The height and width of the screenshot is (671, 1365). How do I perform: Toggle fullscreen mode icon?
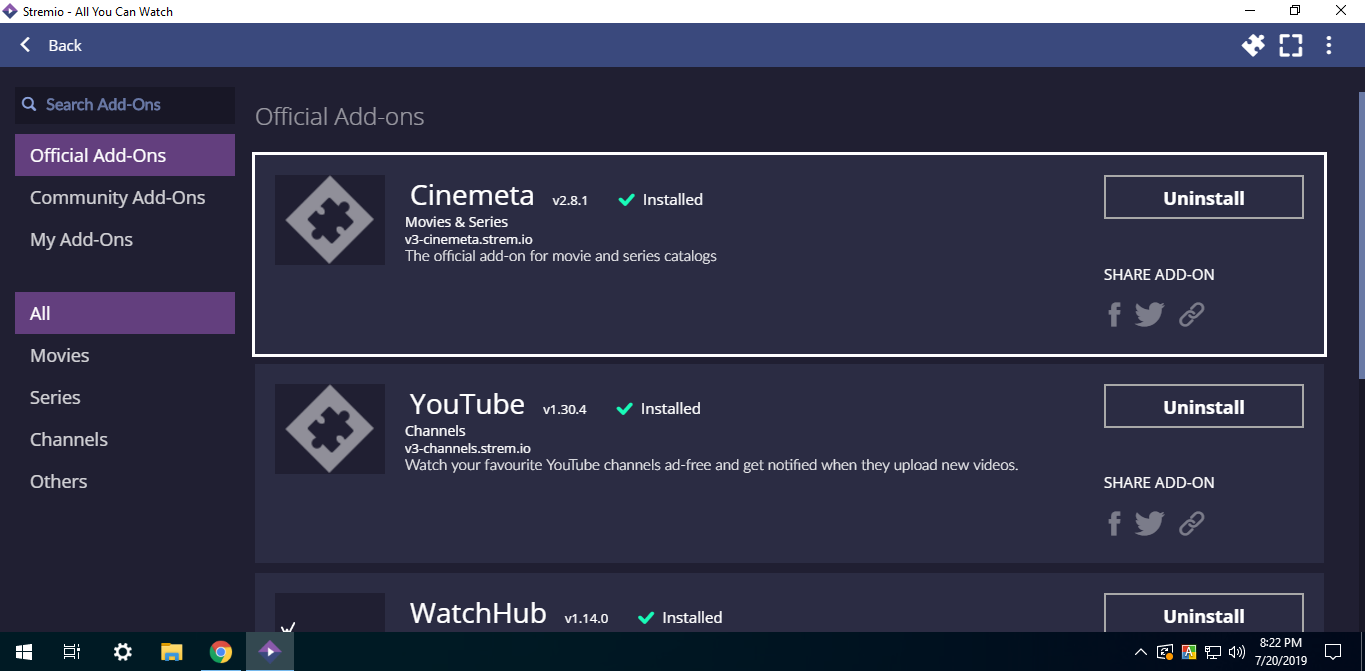pos(1291,45)
